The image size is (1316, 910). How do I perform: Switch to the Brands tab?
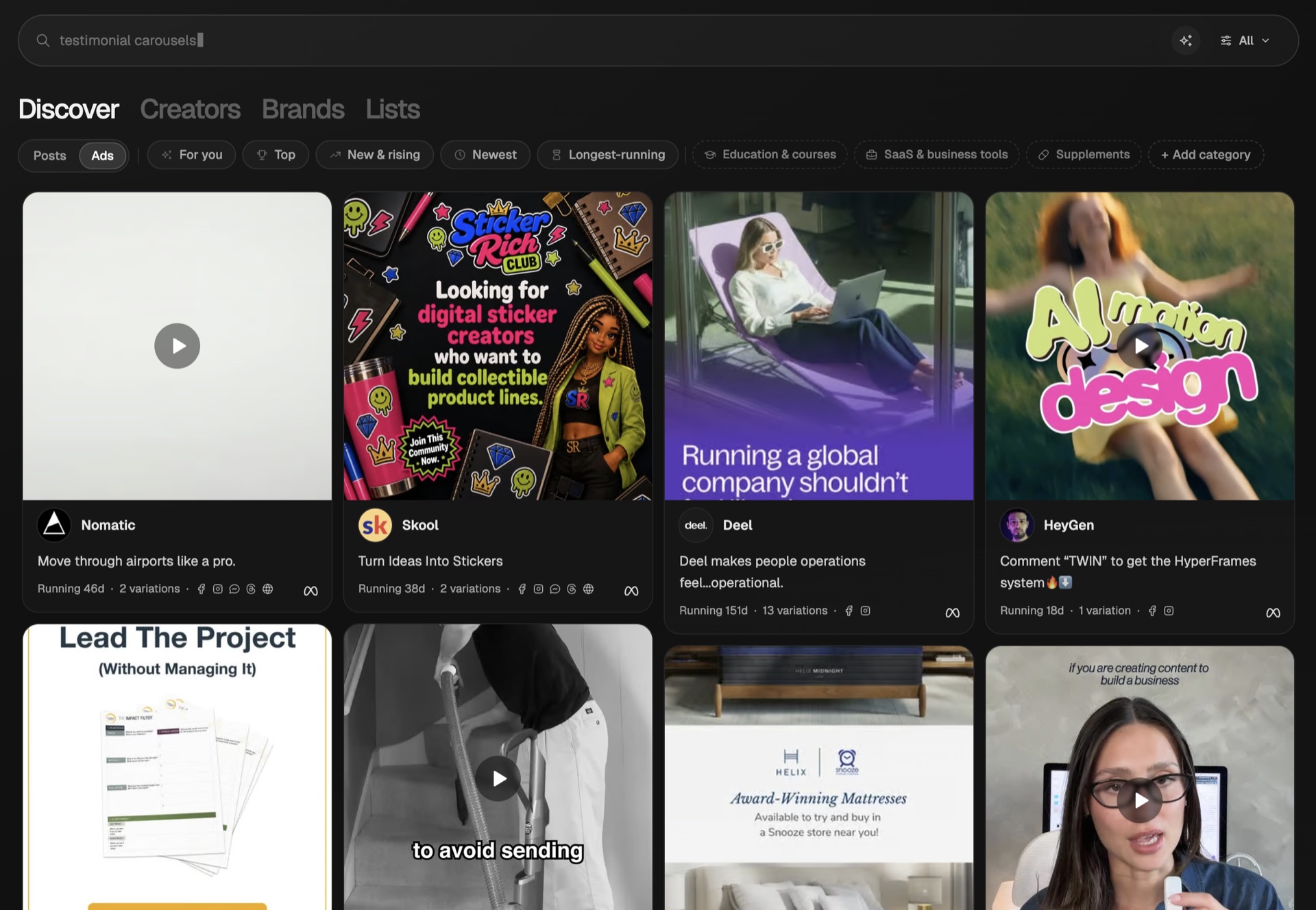[x=303, y=109]
